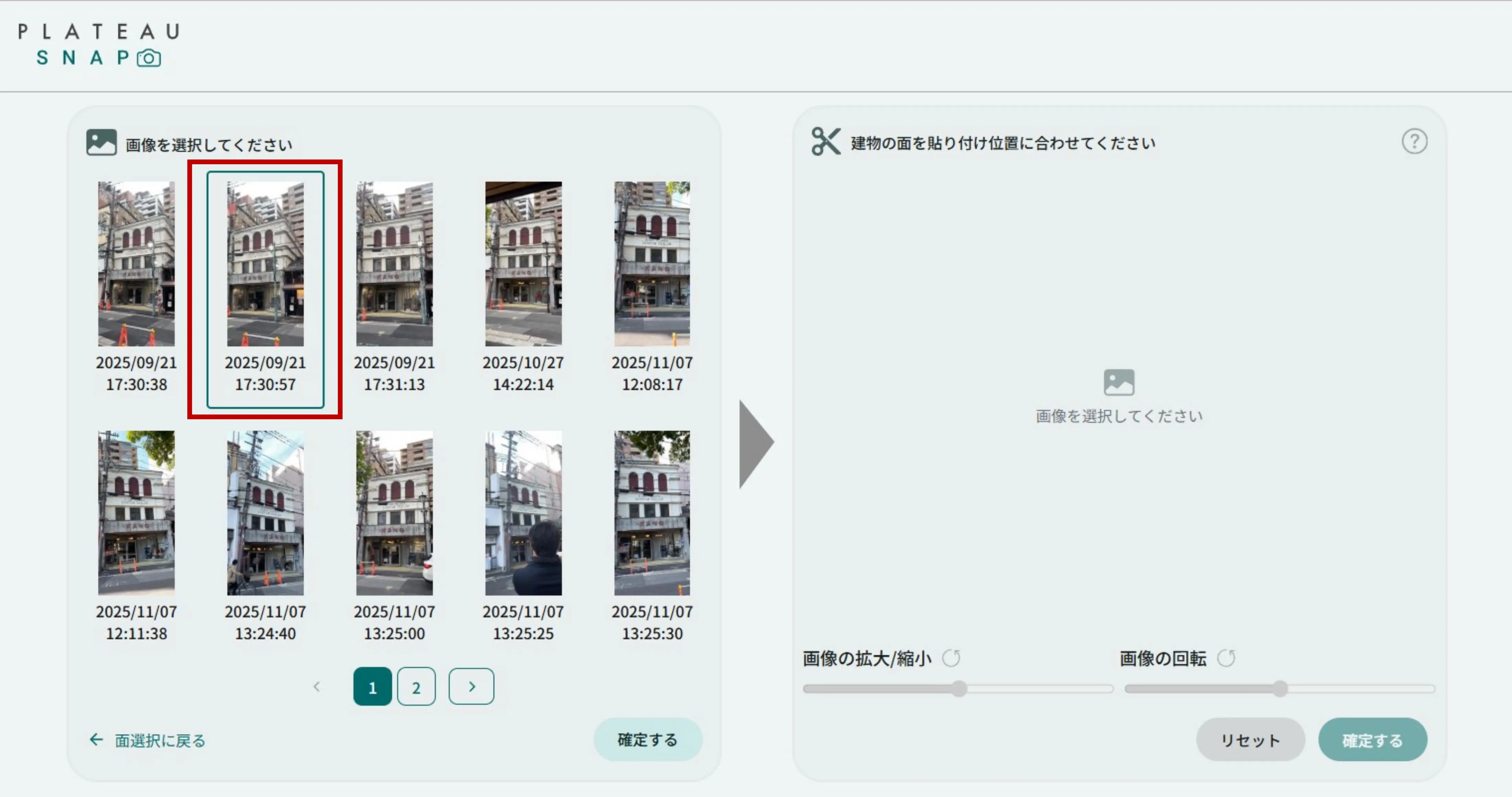This screenshot has height=797, width=1512.
Task: Click the image zoom slider handle
Action: click(959, 689)
